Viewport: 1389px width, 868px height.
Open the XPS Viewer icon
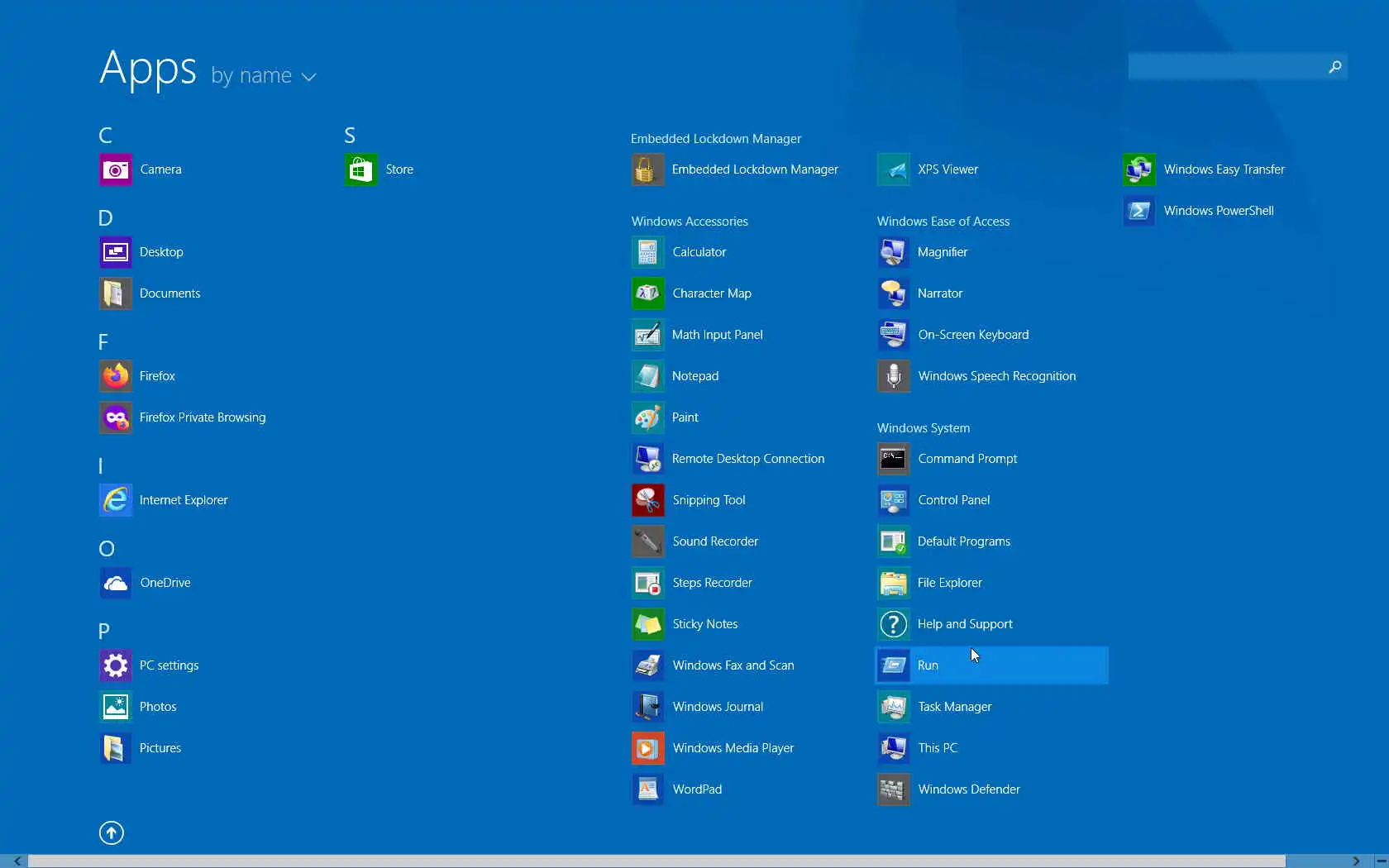(894, 169)
